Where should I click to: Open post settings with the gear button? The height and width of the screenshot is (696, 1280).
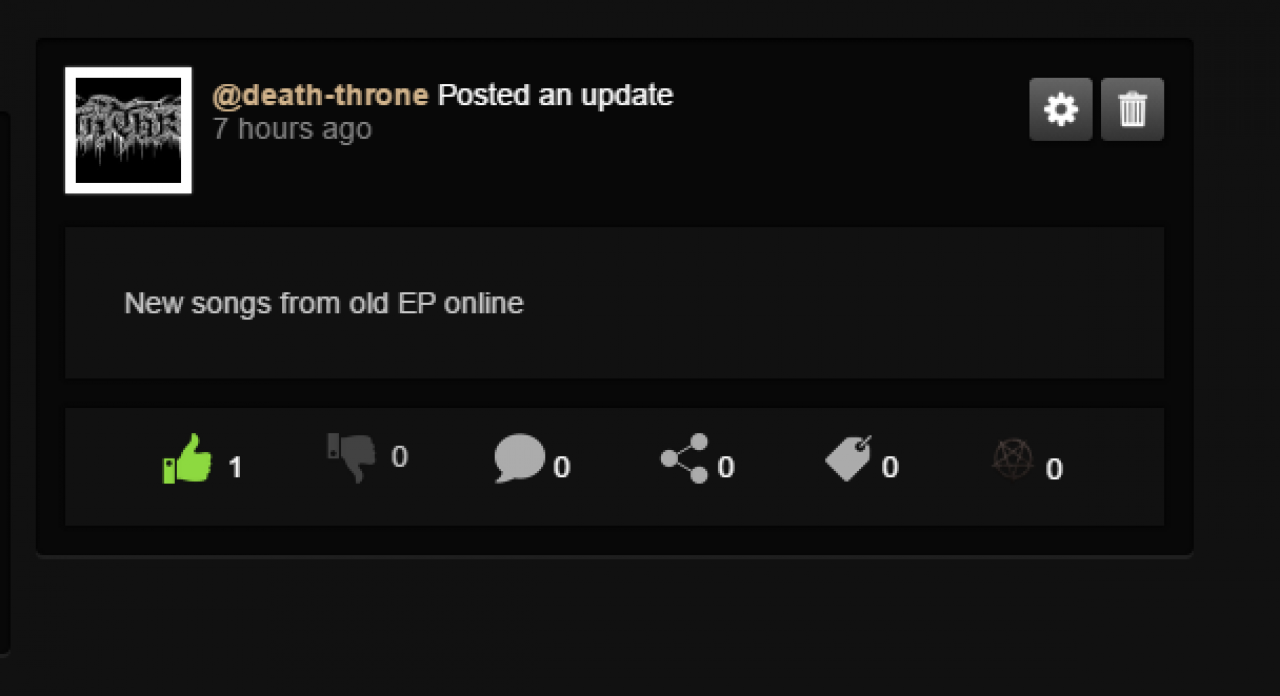(1061, 109)
